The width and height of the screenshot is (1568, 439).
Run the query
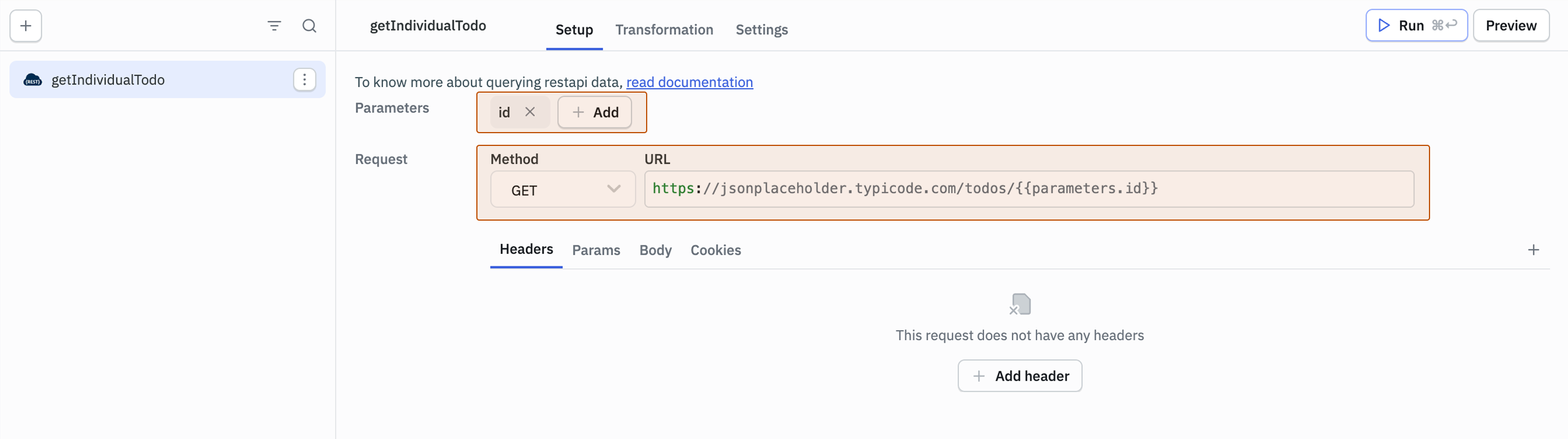[x=1416, y=25]
